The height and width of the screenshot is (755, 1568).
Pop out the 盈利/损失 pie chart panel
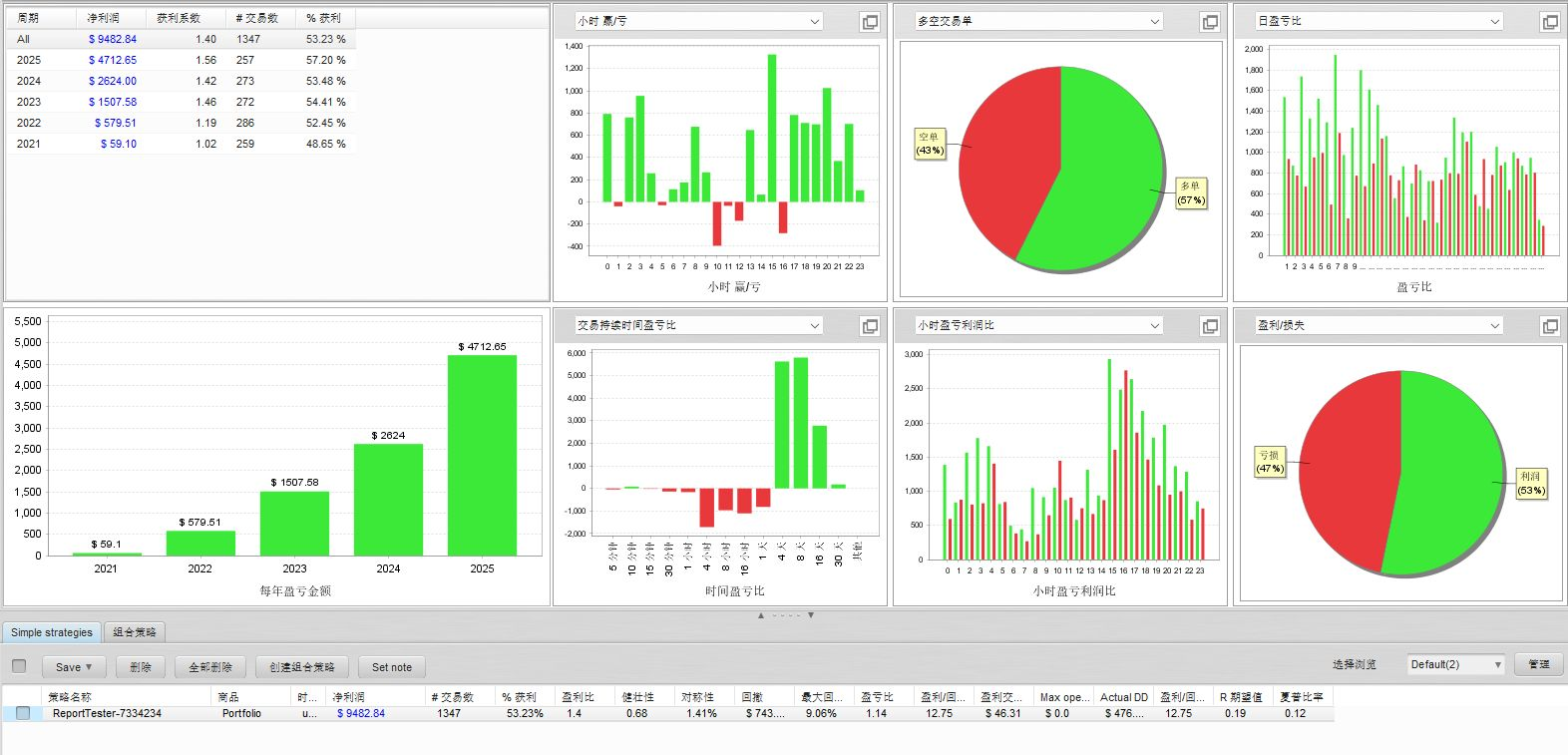tap(1550, 326)
